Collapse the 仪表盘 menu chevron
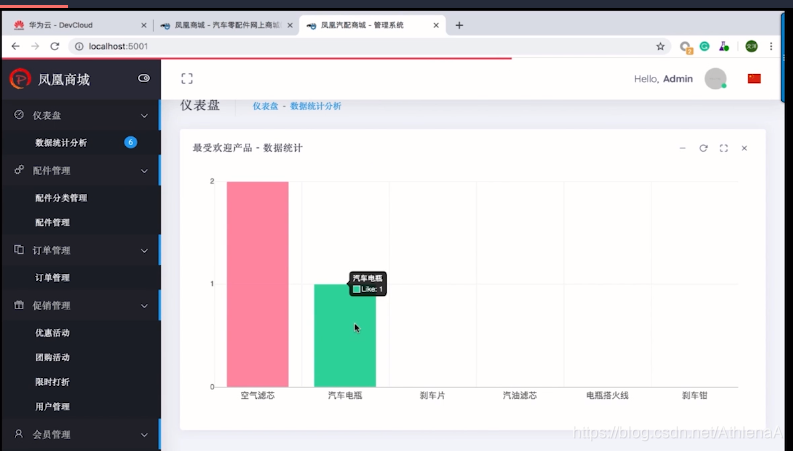Image resolution: width=793 pixels, height=451 pixels. (144, 116)
